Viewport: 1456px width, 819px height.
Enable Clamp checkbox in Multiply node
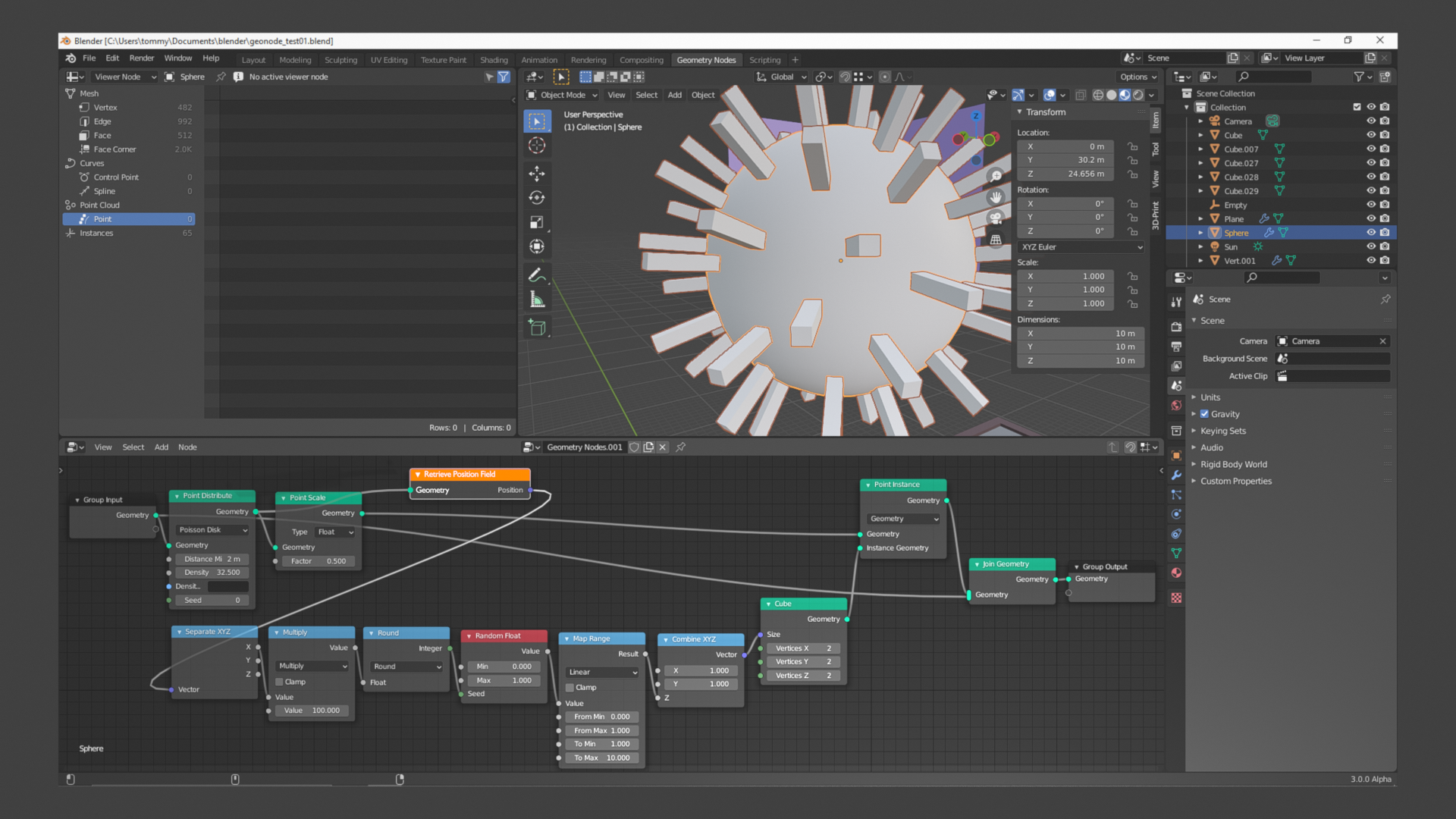tap(279, 682)
